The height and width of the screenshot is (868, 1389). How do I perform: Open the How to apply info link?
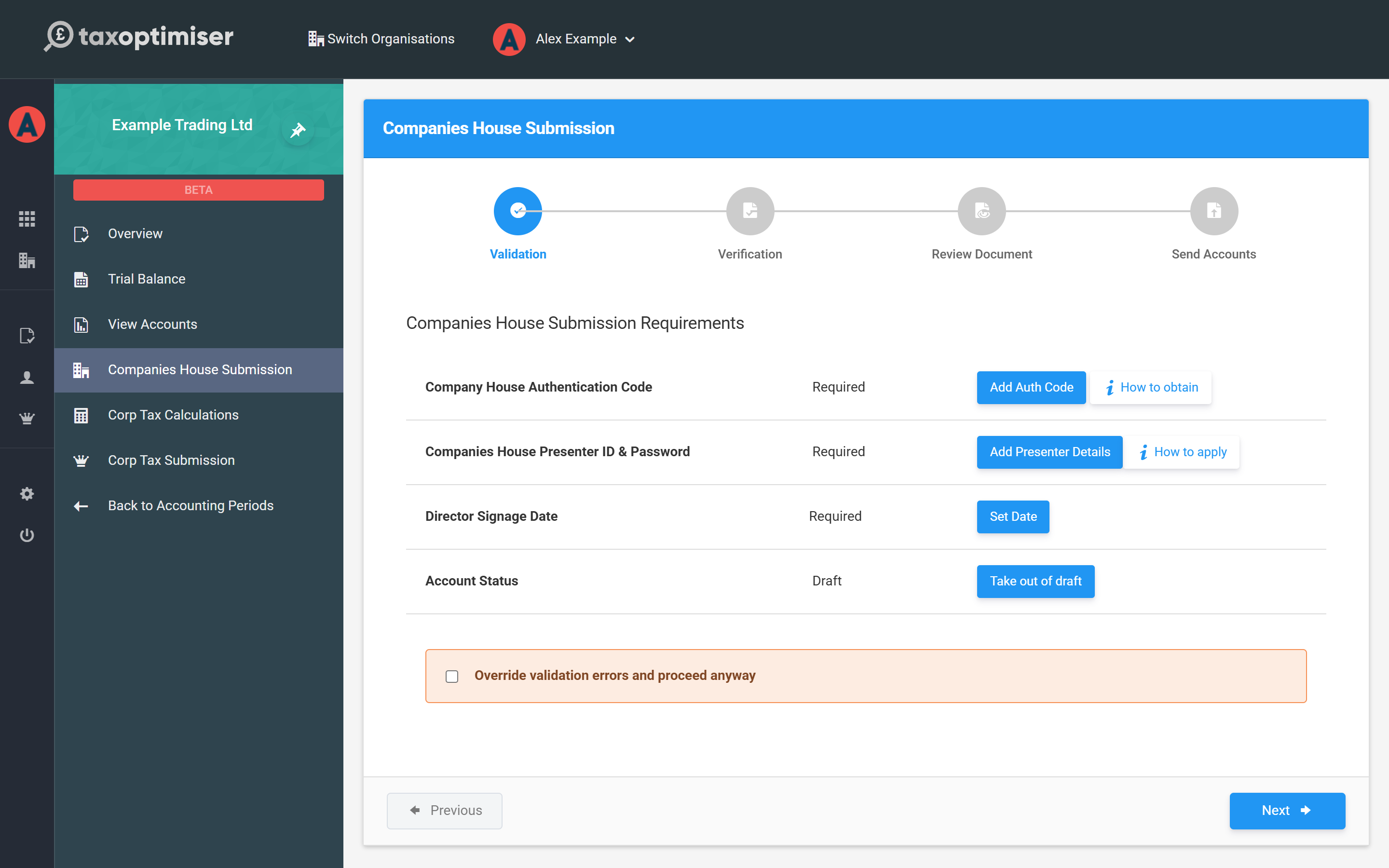(1182, 452)
